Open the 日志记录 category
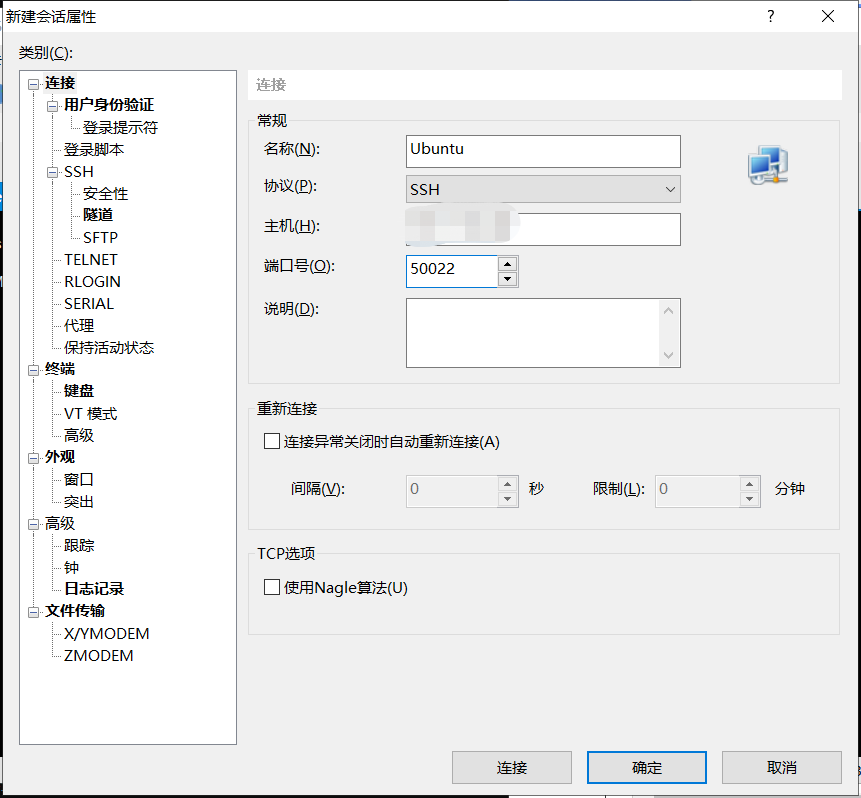 coord(94,589)
